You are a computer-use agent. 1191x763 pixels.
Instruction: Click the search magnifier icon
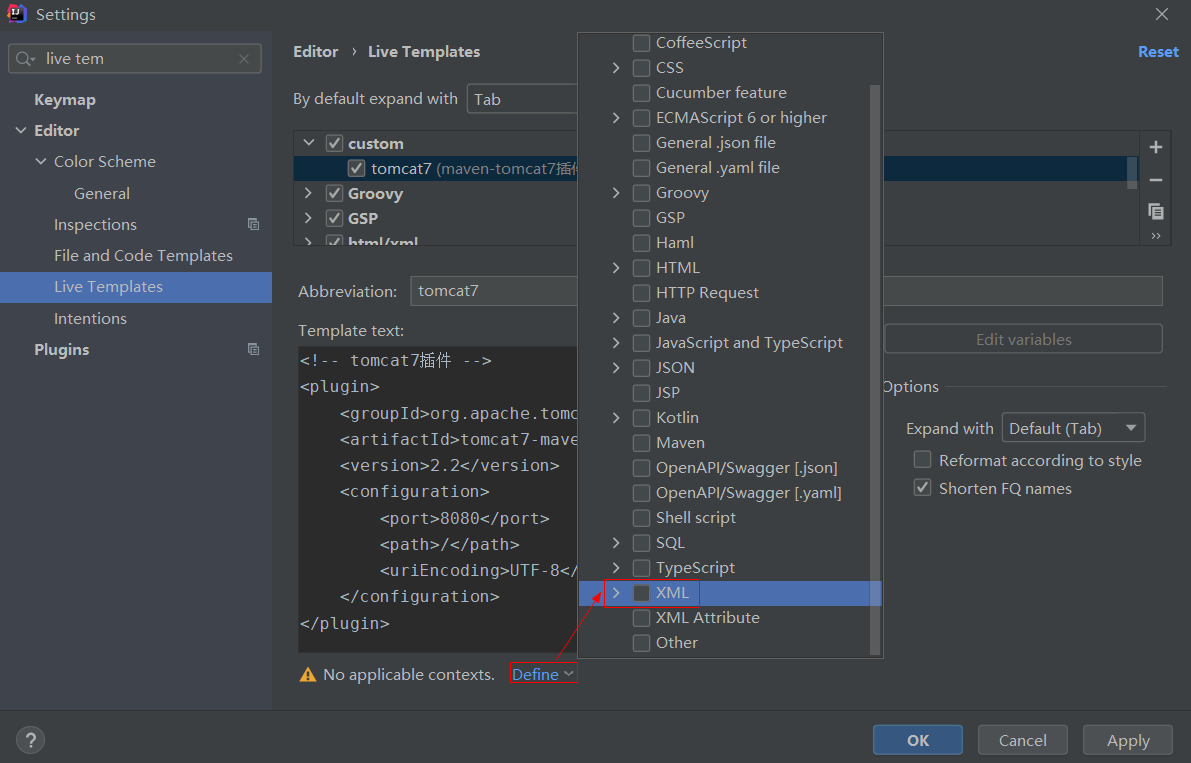(25, 58)
